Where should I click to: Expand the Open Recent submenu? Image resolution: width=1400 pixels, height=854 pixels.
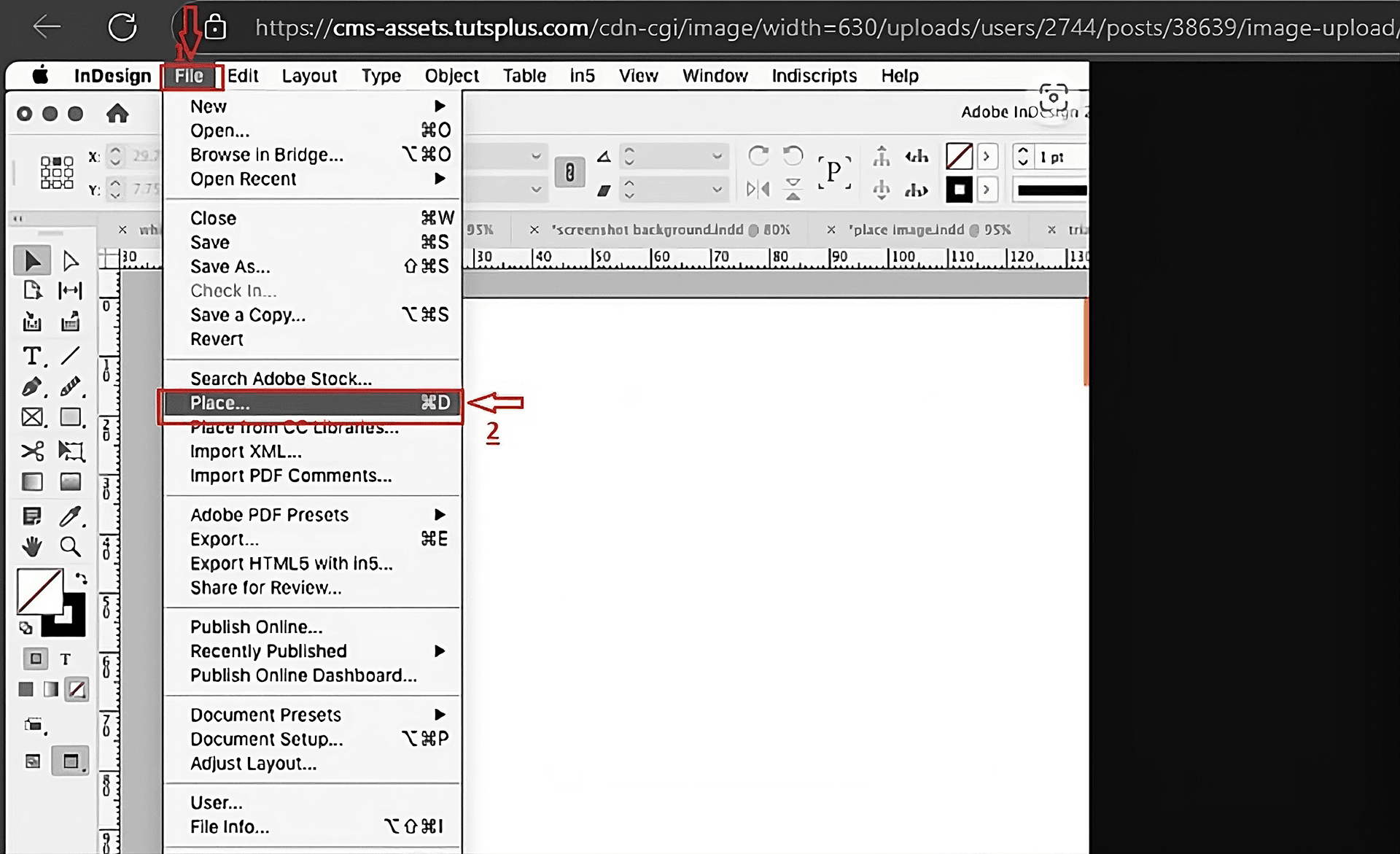(440, 179)
